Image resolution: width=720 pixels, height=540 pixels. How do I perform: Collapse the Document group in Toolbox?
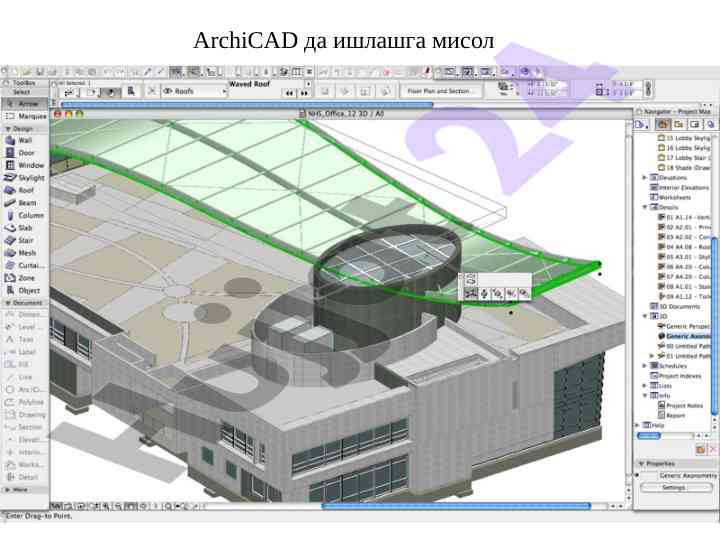pos(7,303)
